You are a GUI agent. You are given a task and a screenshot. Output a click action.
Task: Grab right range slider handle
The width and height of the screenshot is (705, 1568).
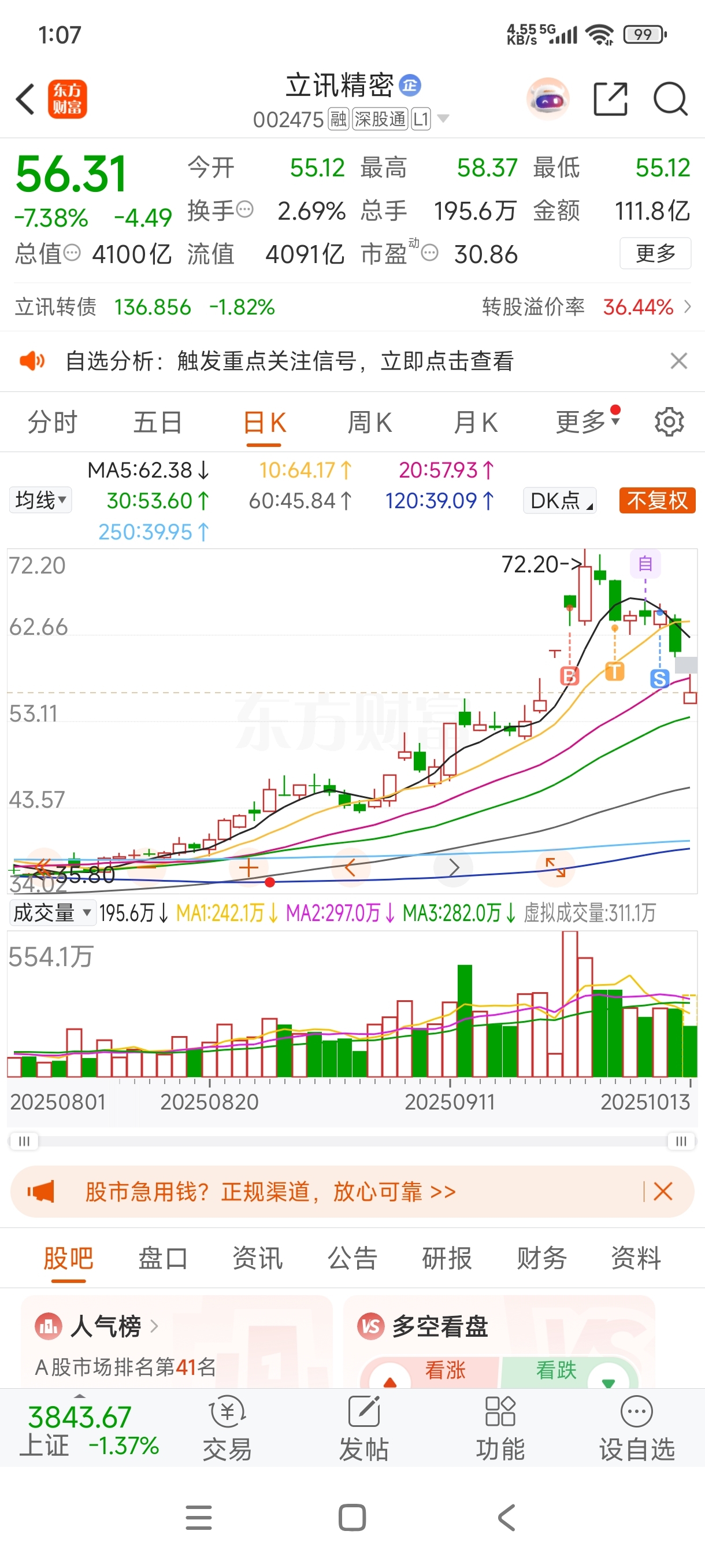(681, 1141)
